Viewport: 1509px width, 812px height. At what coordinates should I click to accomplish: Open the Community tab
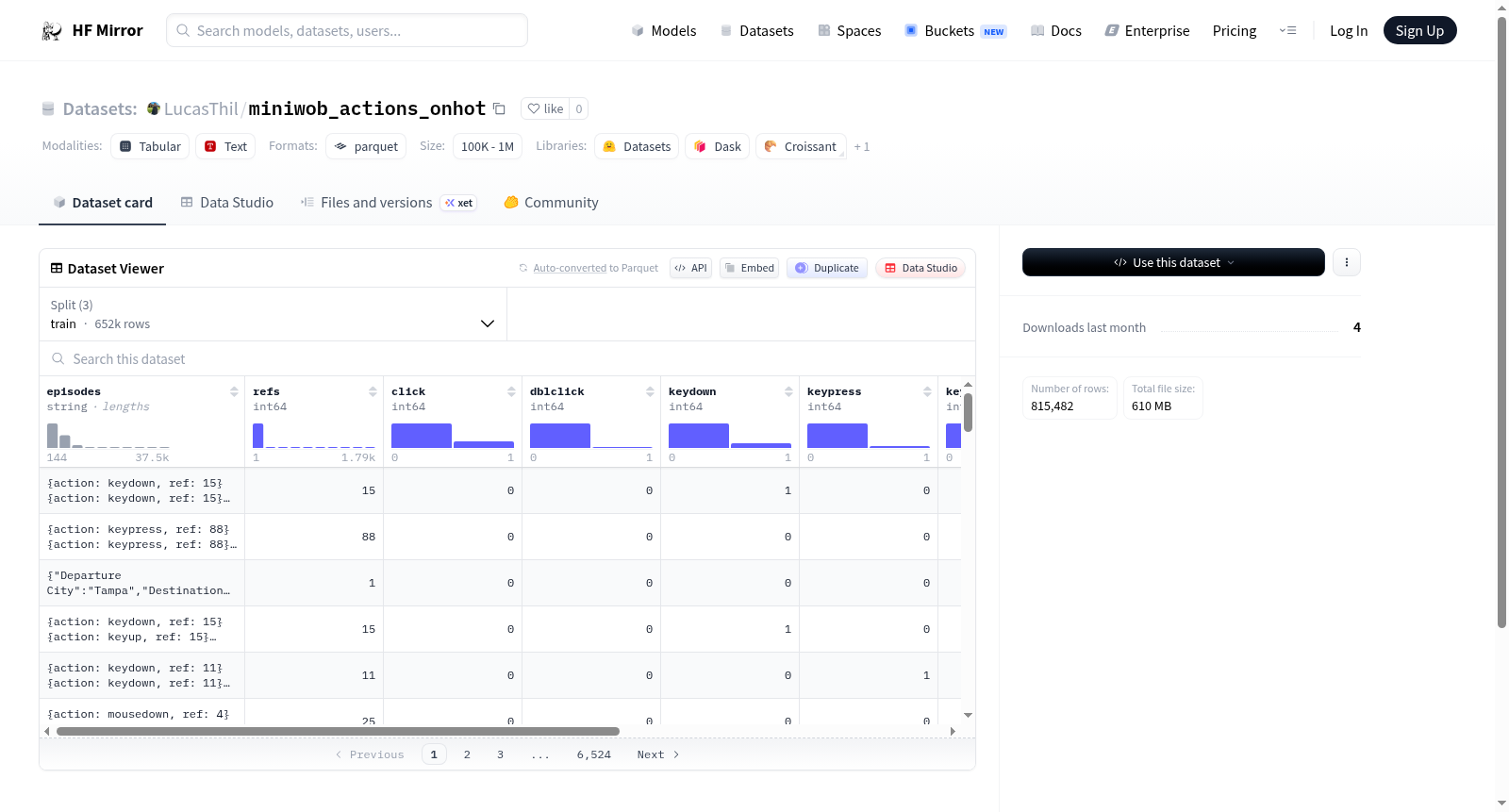click(x=551, y=203)
